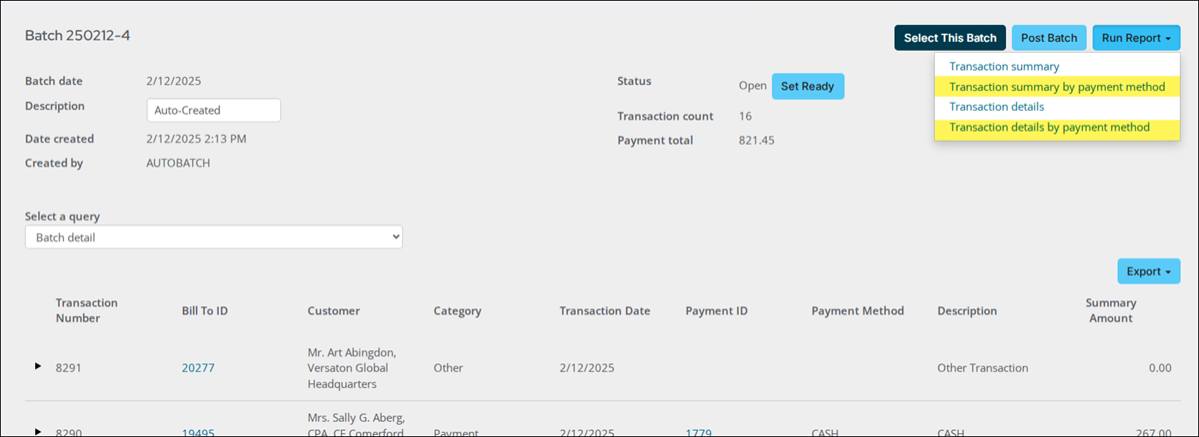The width and height of the screenshot is (1199, 437).
Task: Click the Payment Method column header
Action: [x=857, y=311]
